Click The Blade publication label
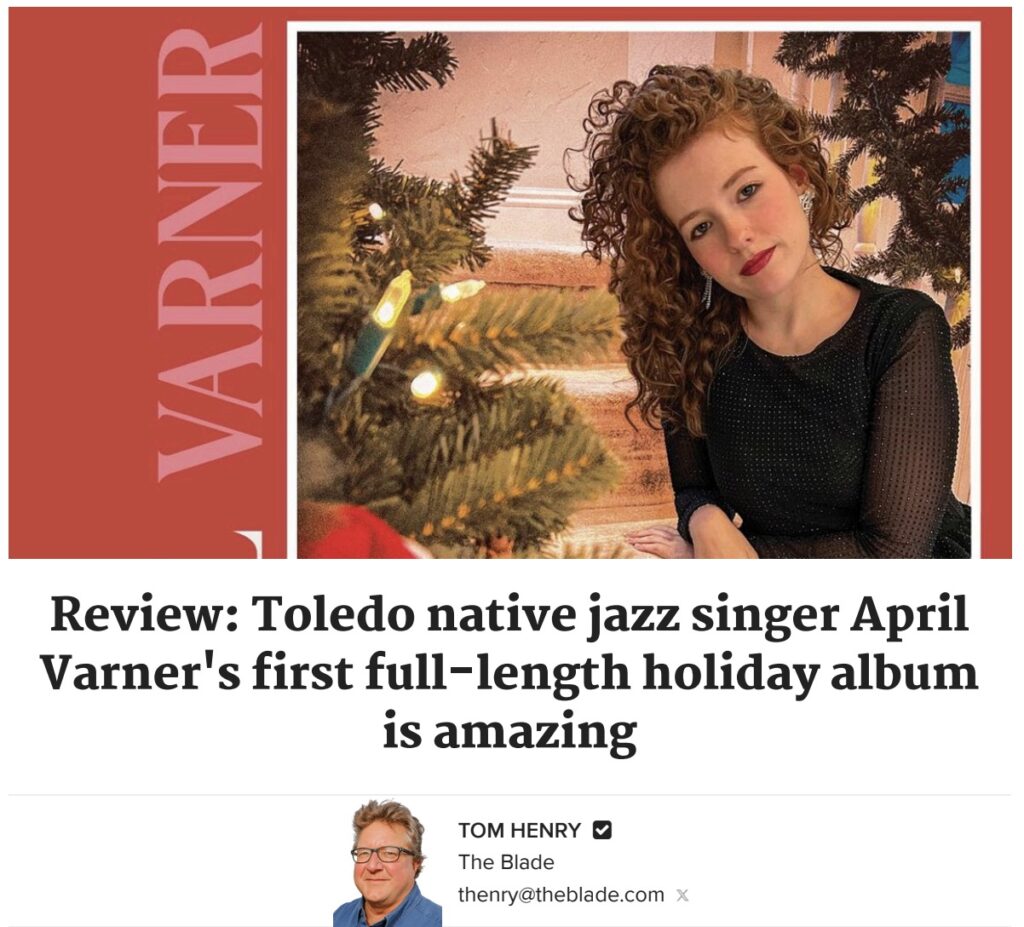 pos(506,862)
